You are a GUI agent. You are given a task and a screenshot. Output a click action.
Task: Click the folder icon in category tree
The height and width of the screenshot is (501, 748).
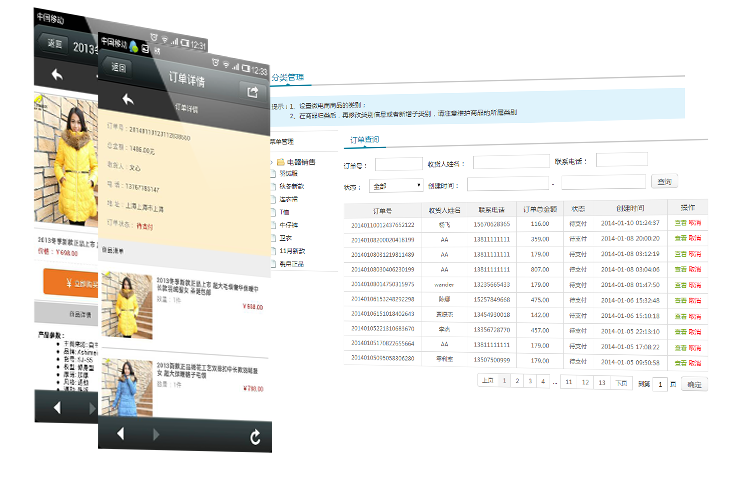click(x=280, y=161)
